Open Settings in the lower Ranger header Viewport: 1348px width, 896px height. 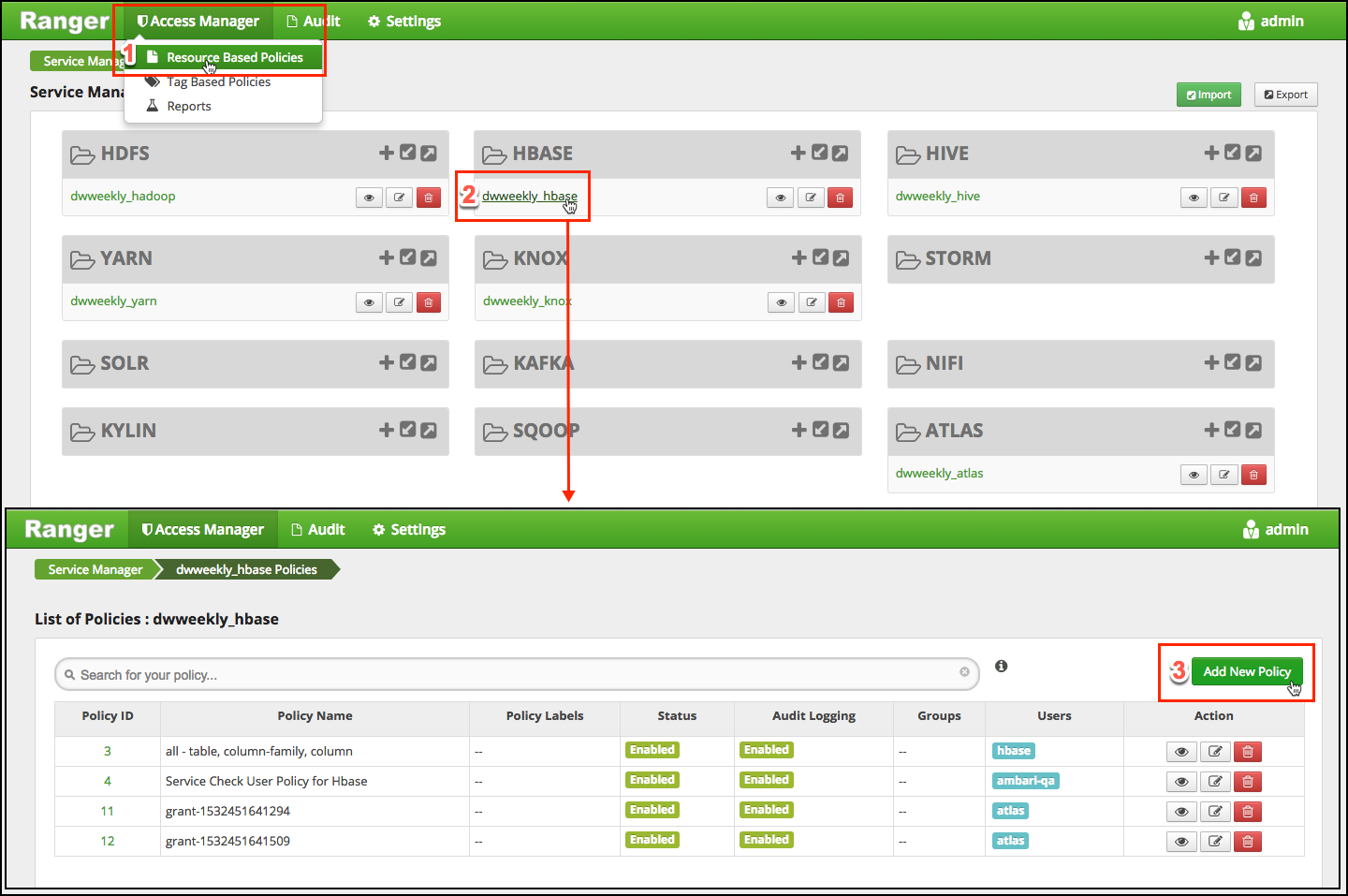click(409, 529)
